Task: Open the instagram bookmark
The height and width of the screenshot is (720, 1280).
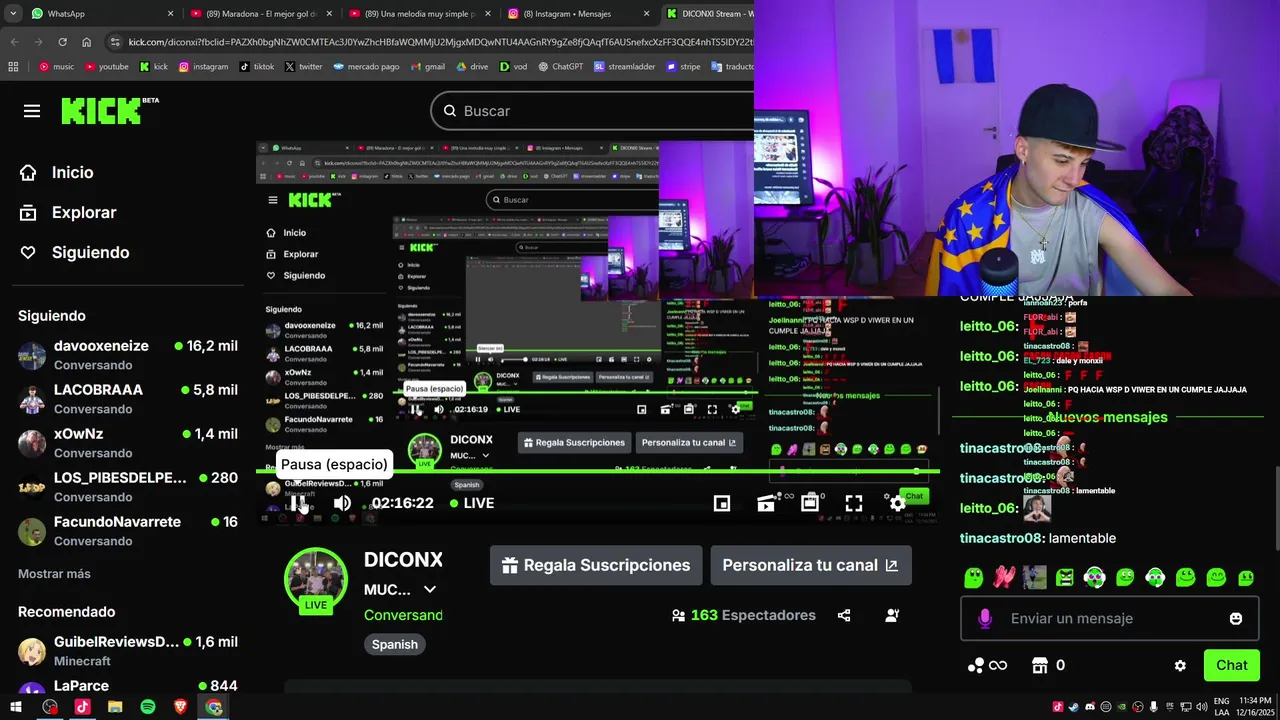Action: [203, 67]
